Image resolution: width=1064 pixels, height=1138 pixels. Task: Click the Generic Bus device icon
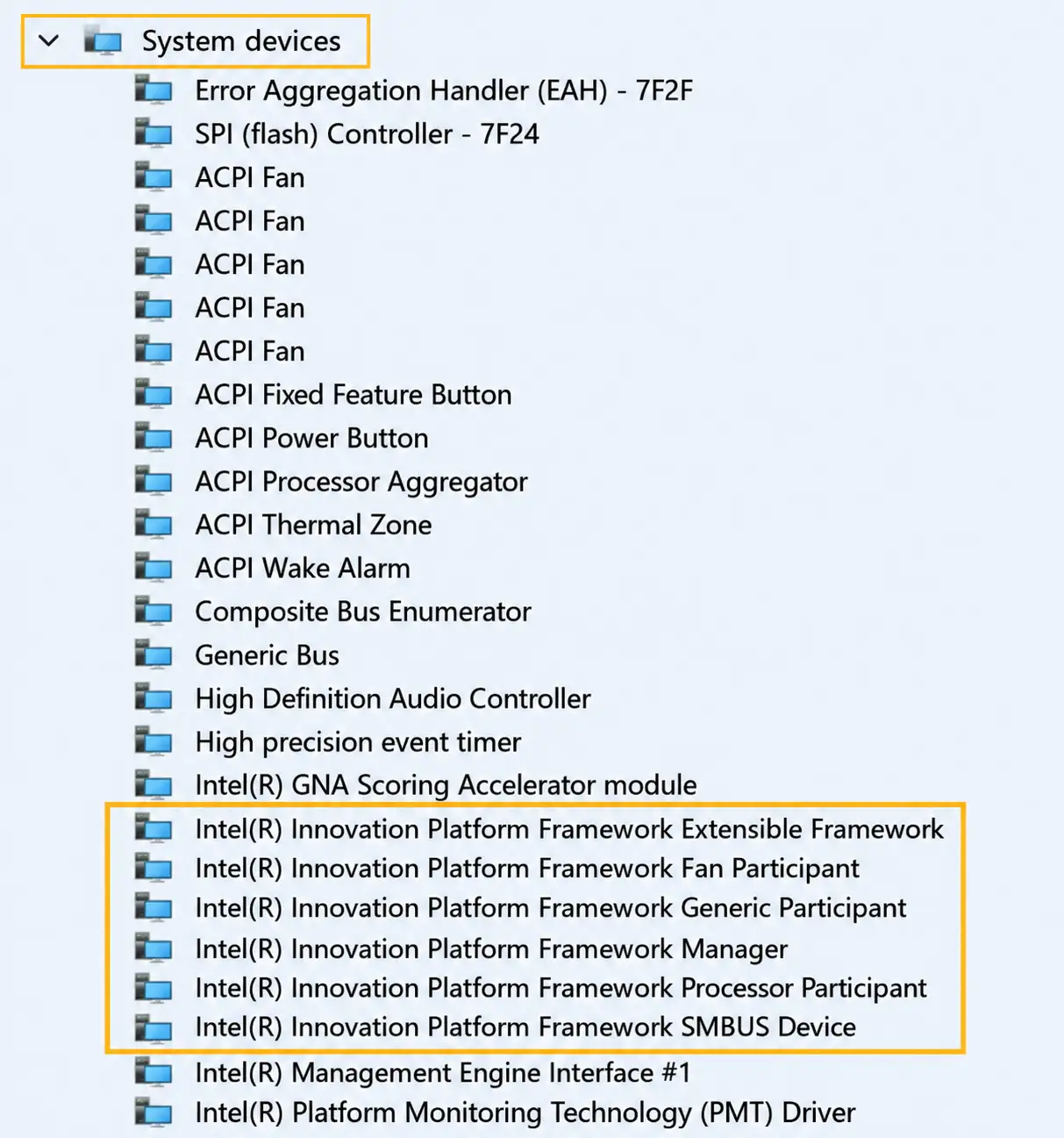pyautogui.click(x=154, y=655)
